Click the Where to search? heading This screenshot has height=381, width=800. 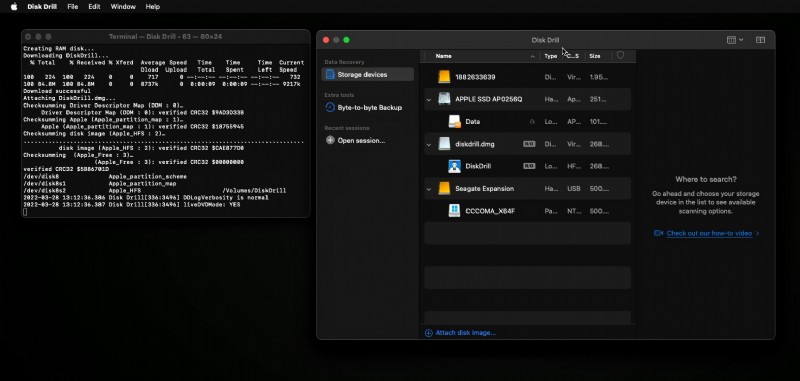tap(706, 180)
